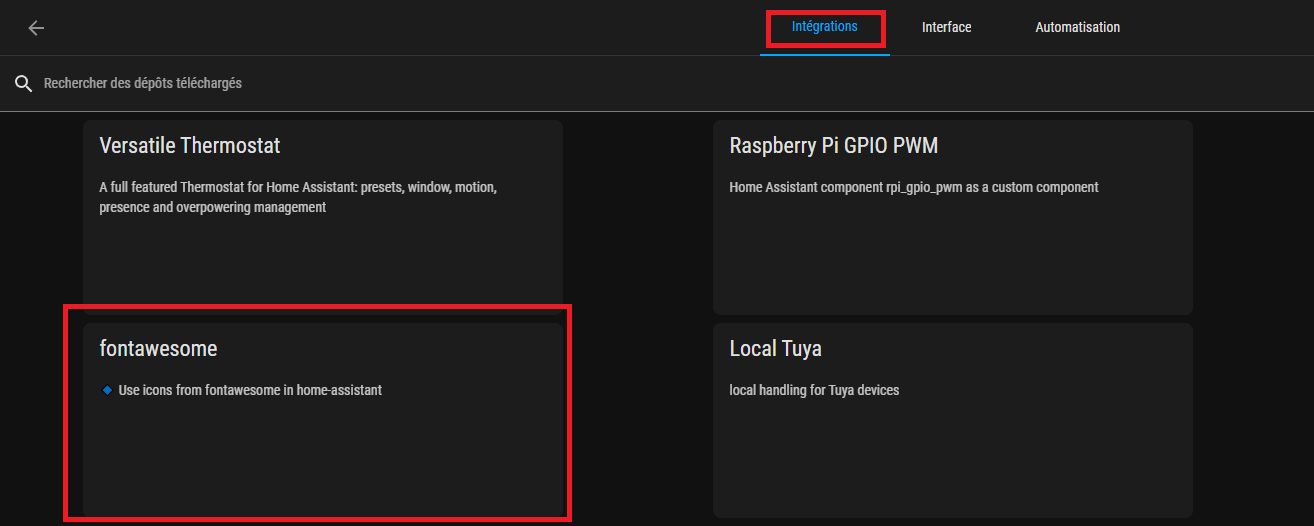Click the fontawesome repository title
The width and height of the screenshot is (1314, 526).
click(x=158, y=348)
